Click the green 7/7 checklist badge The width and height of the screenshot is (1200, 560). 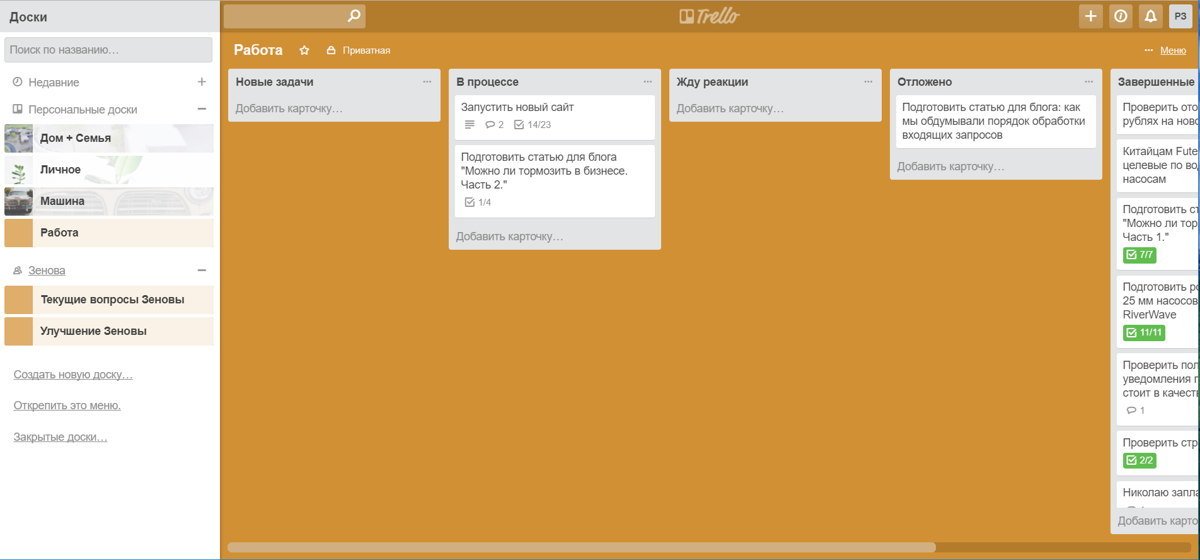[x=1140, y=255]
